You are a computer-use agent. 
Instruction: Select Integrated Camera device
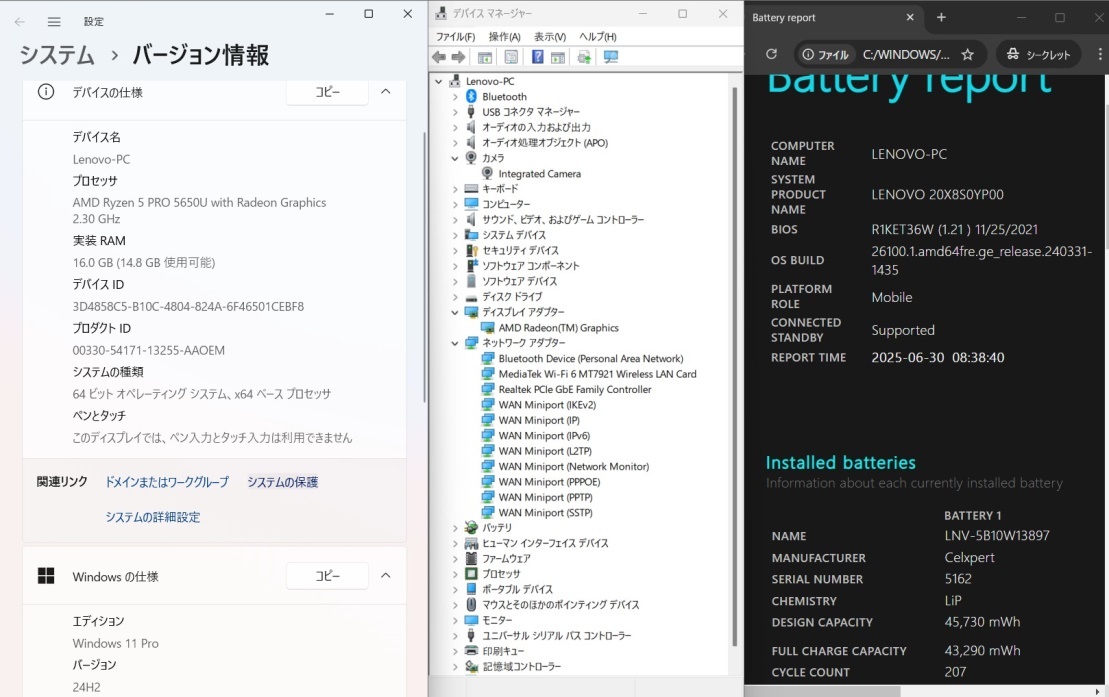pyautogui.click(x=539, y=173)
